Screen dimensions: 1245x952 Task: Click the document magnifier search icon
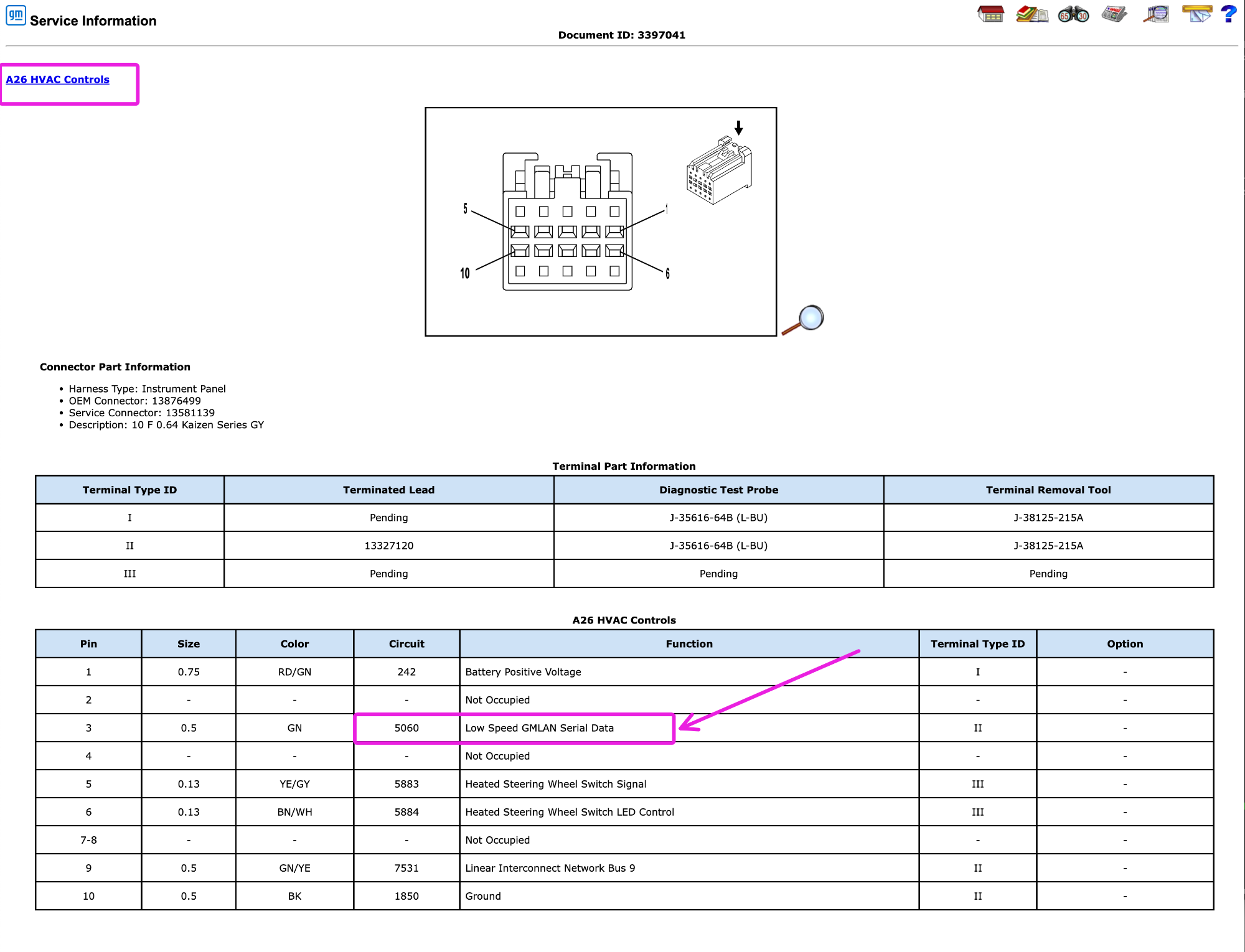coord(1156,14)
